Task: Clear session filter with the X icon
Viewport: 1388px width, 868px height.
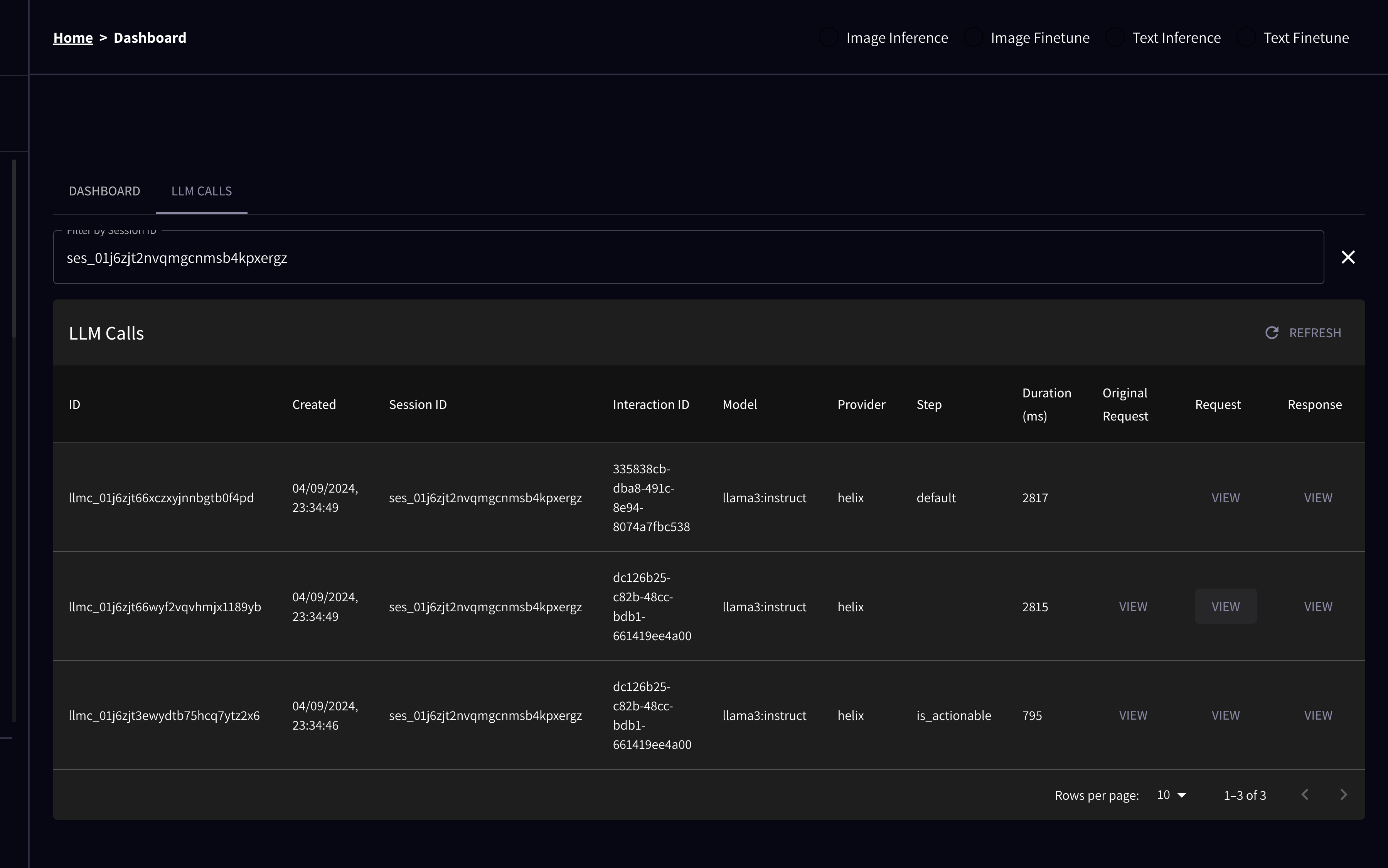Action: (1348, 257)
